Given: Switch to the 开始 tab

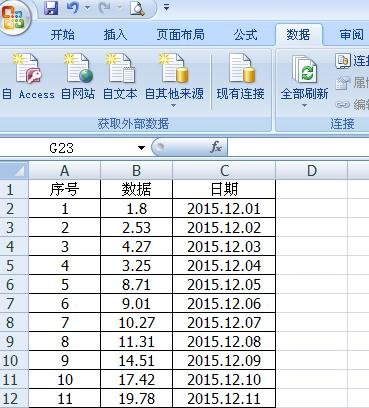Looking at the screenshot, I should tap(62, 35).
